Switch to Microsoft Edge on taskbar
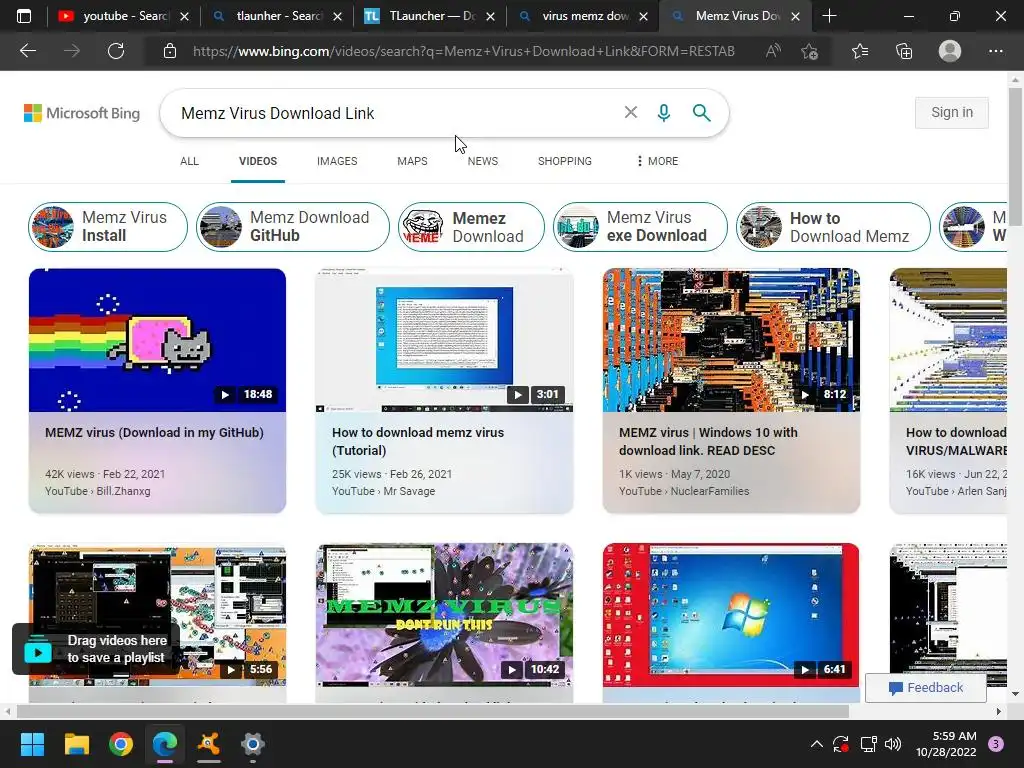1024x768 pixels. pos(165,744)
